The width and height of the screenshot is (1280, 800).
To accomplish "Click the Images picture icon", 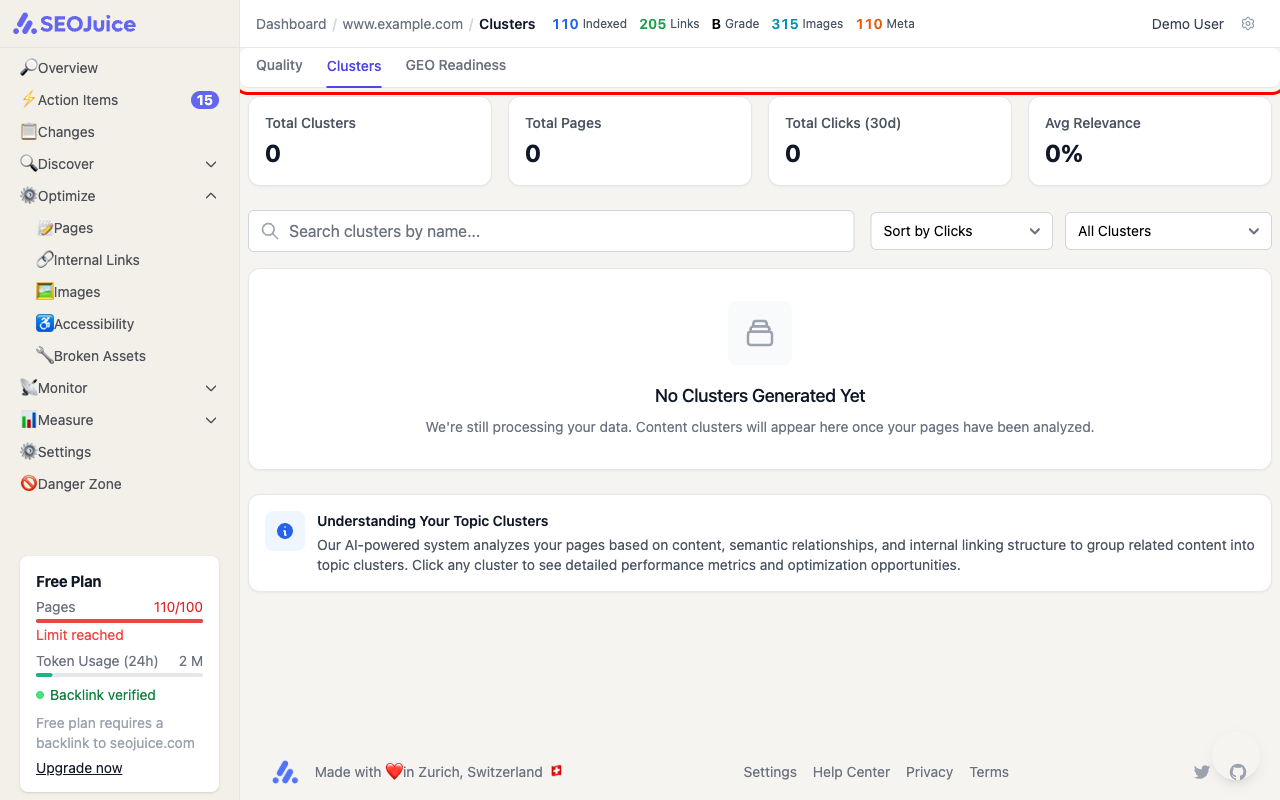I will tap(44, 291).
